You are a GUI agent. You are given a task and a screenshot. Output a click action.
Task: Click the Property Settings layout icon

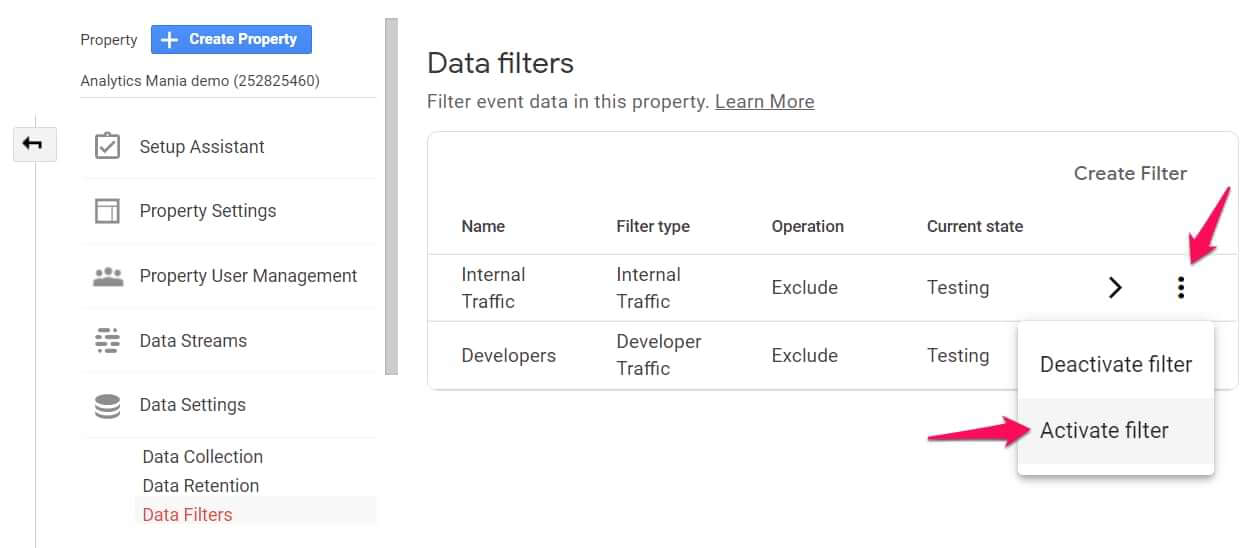click(x=107, y=211)
